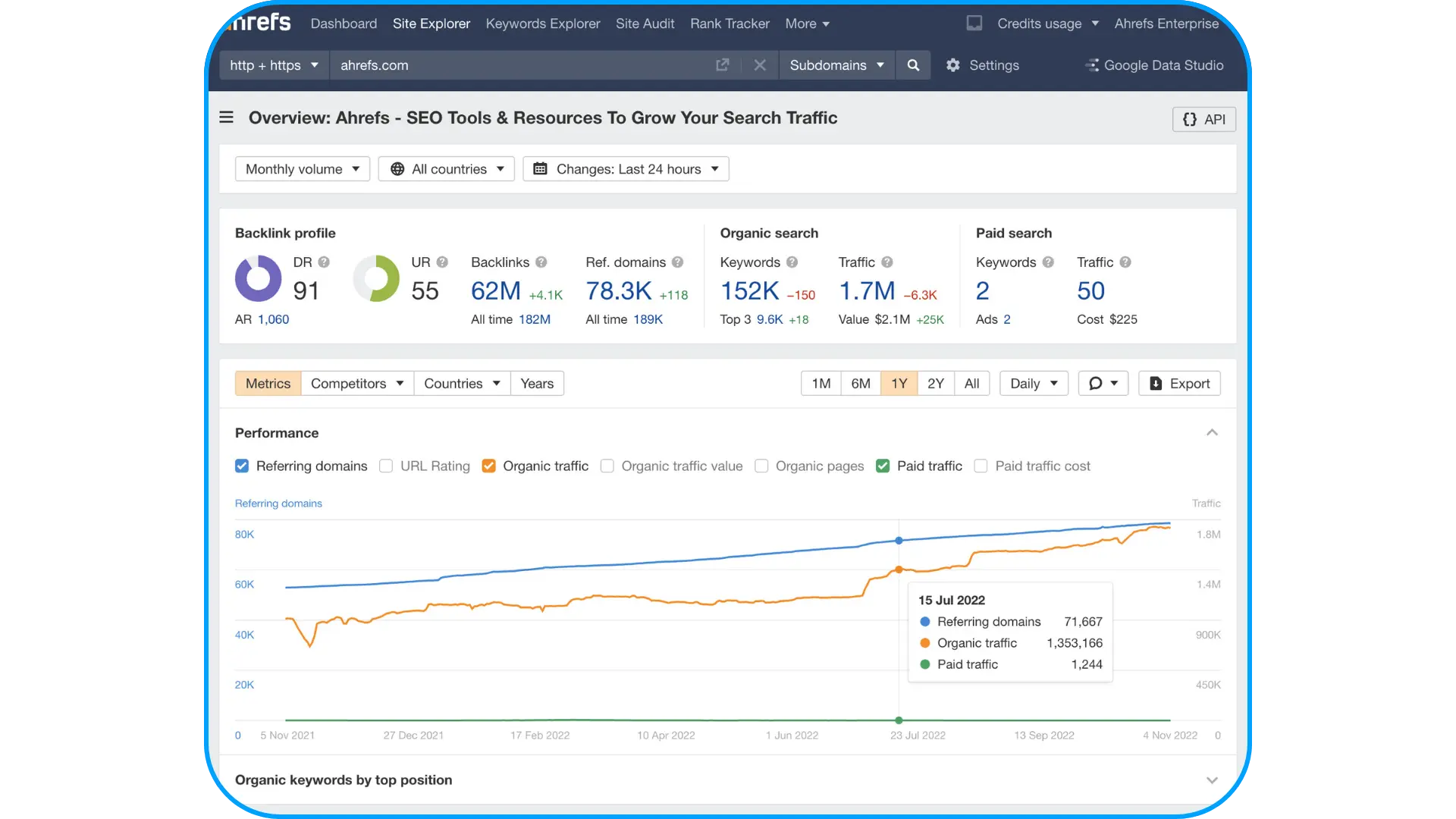Click the DR donut chart
The height and width of the screenshot is (819, 1456).
tap(258, 278)
